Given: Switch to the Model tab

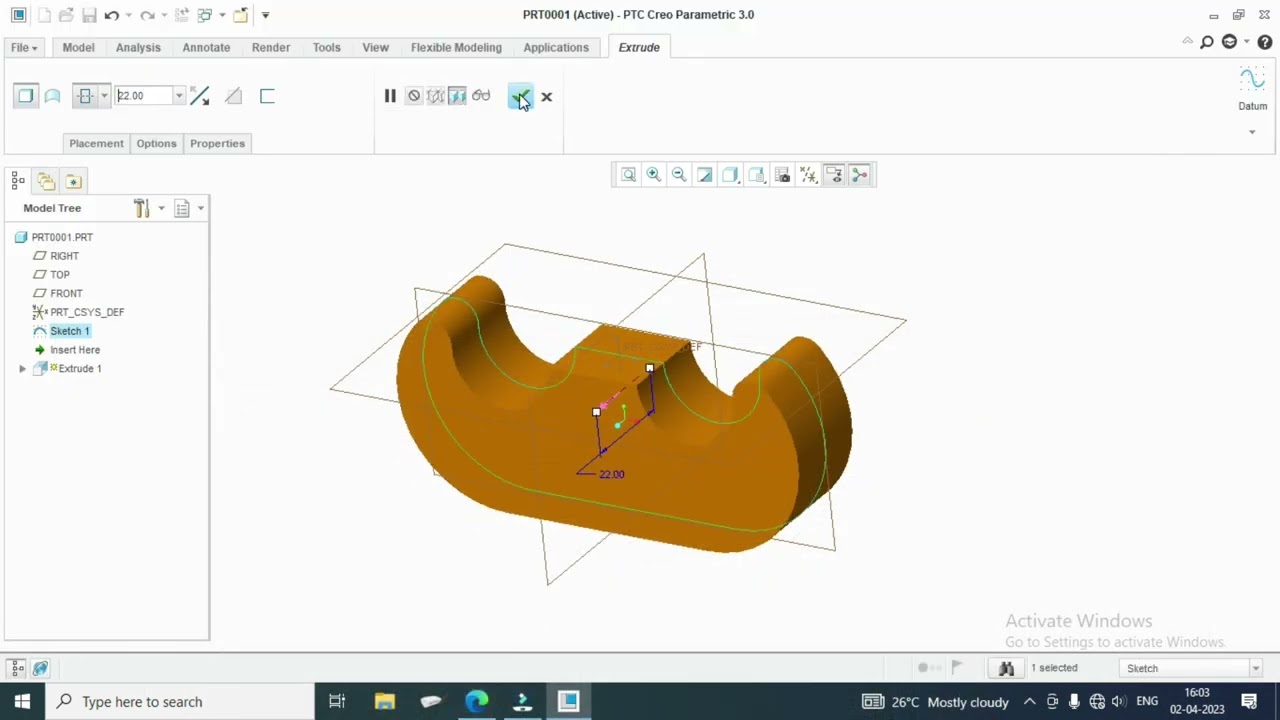Looking at the screenshot, I should (x=78, y=47).
